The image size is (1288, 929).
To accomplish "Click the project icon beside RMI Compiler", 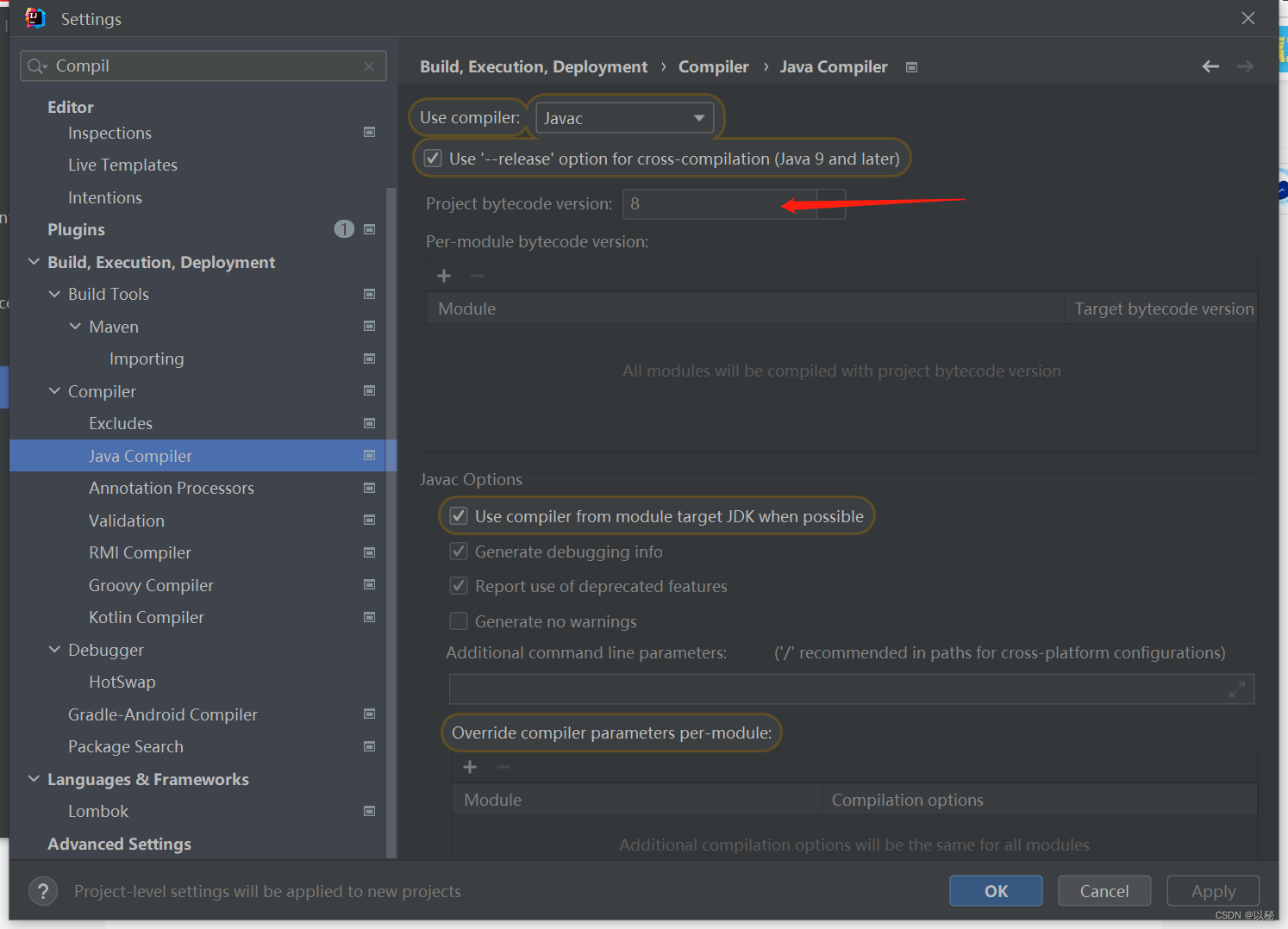I will pyautogui.click(x=369, y=552).
